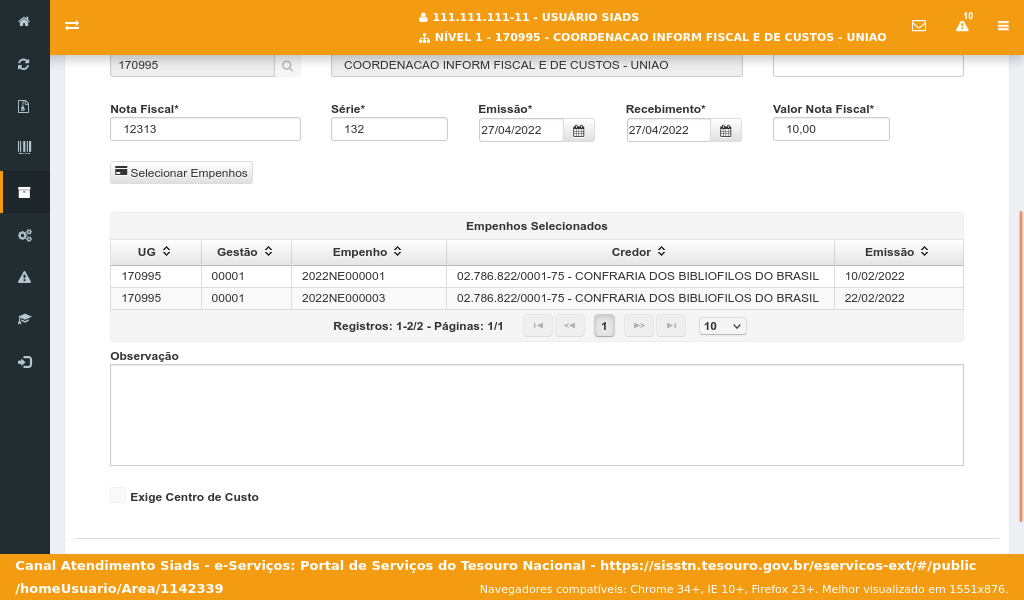1024x600 pixels.
Task: Open the graduation cap sidebar icon
Action: [x=24, y=319]
